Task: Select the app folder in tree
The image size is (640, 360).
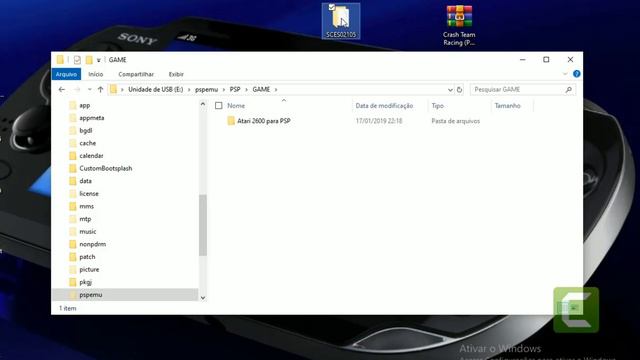Action: [x=84, y=105]
